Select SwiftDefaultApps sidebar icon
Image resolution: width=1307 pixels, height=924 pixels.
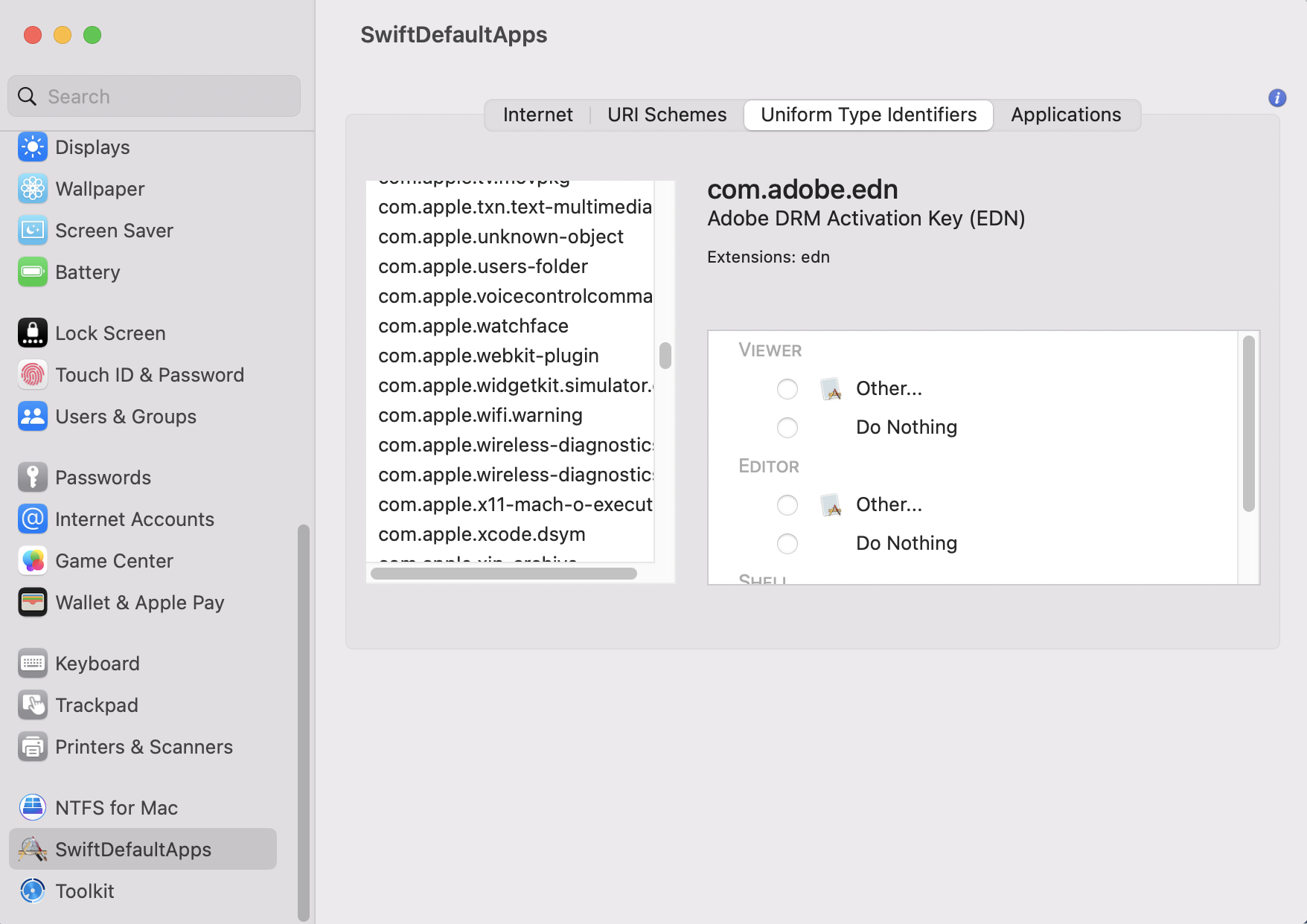33,850
